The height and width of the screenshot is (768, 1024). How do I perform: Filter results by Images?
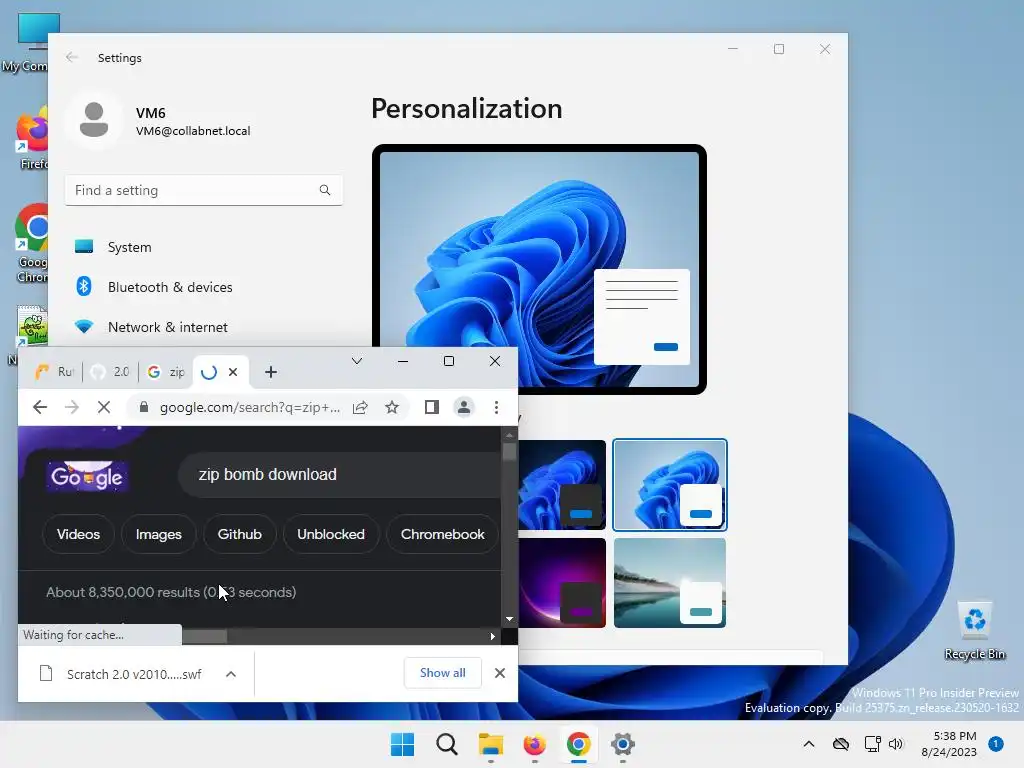click(x=159, y=534)
